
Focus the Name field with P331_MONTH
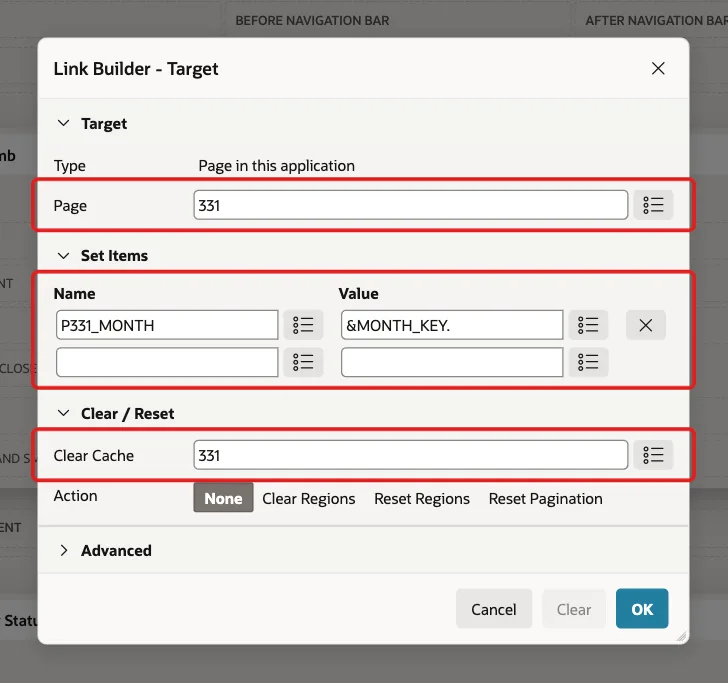[x=167, y=325]
